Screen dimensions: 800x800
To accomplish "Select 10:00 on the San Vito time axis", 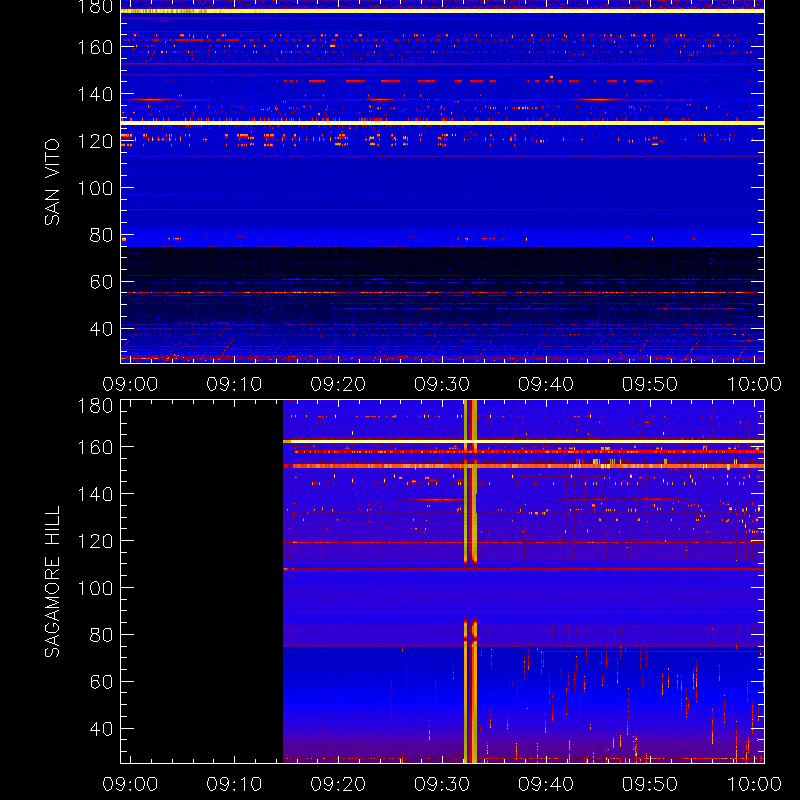I will pos(754,384).
